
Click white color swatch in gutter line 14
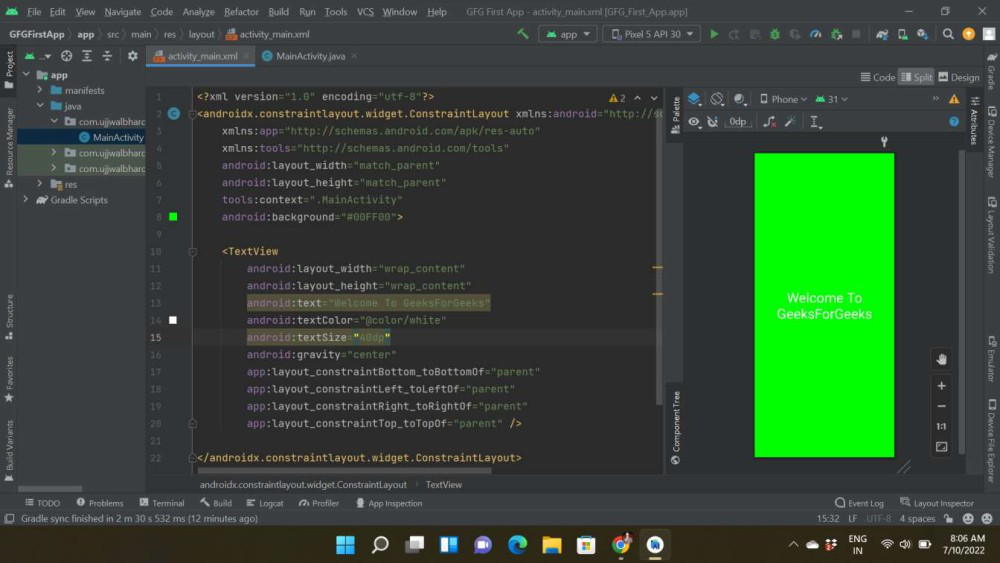pos(173,320)
